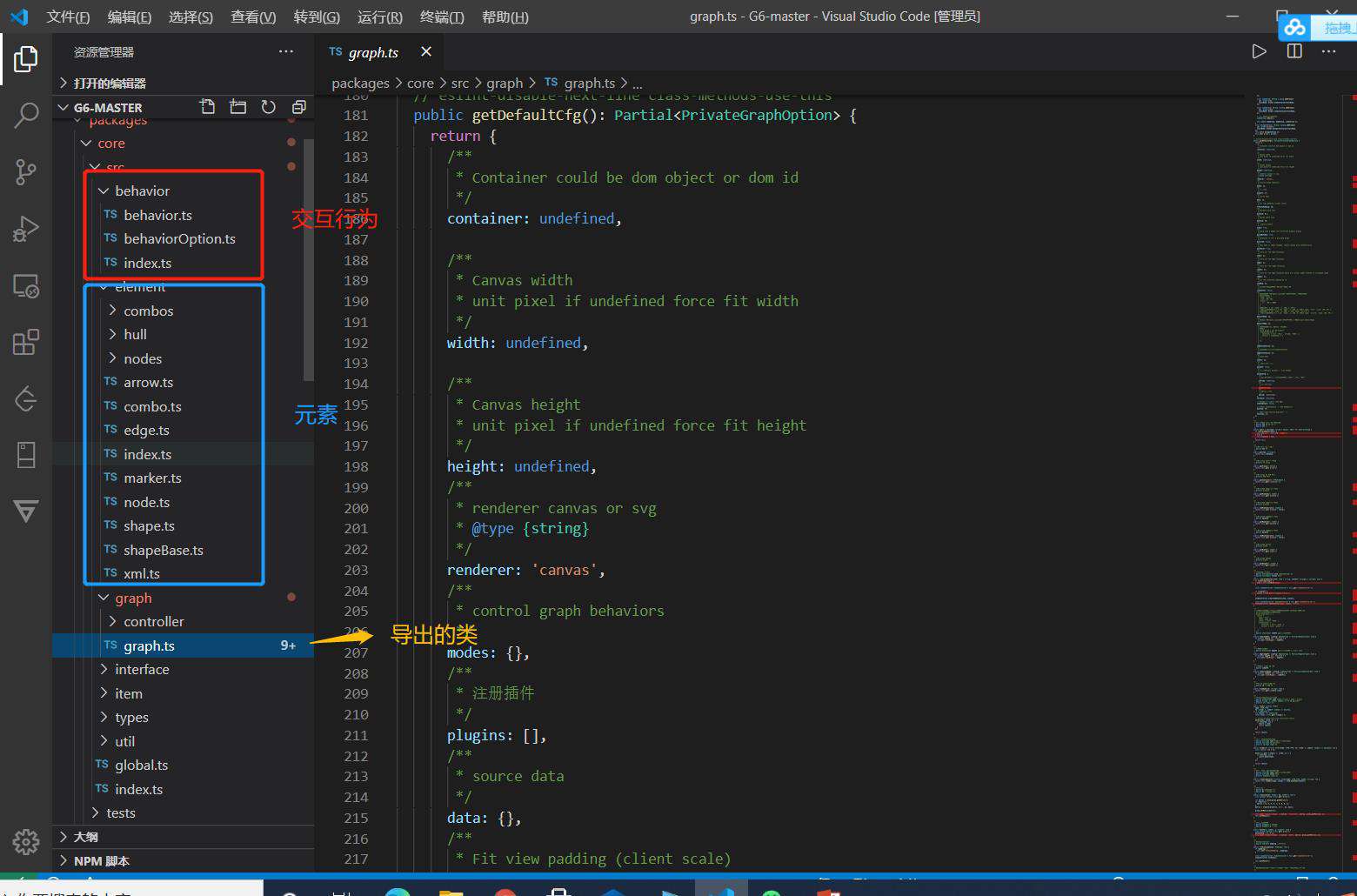Viewport: 1357px width, 896px height.
Task: Open the Manage gear menu
Action: click(26, 841)
